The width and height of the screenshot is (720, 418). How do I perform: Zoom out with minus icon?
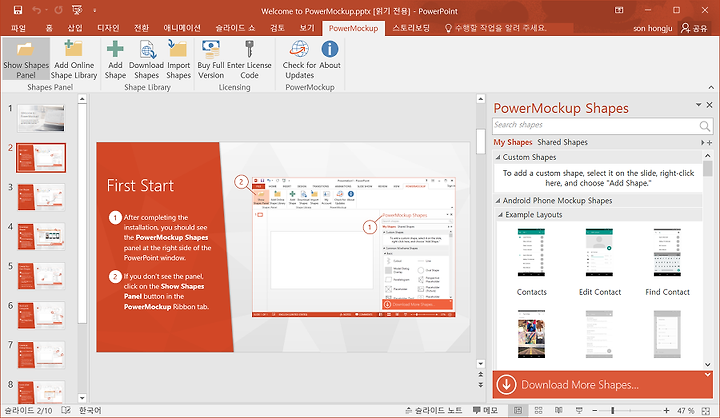pos(595,410)
